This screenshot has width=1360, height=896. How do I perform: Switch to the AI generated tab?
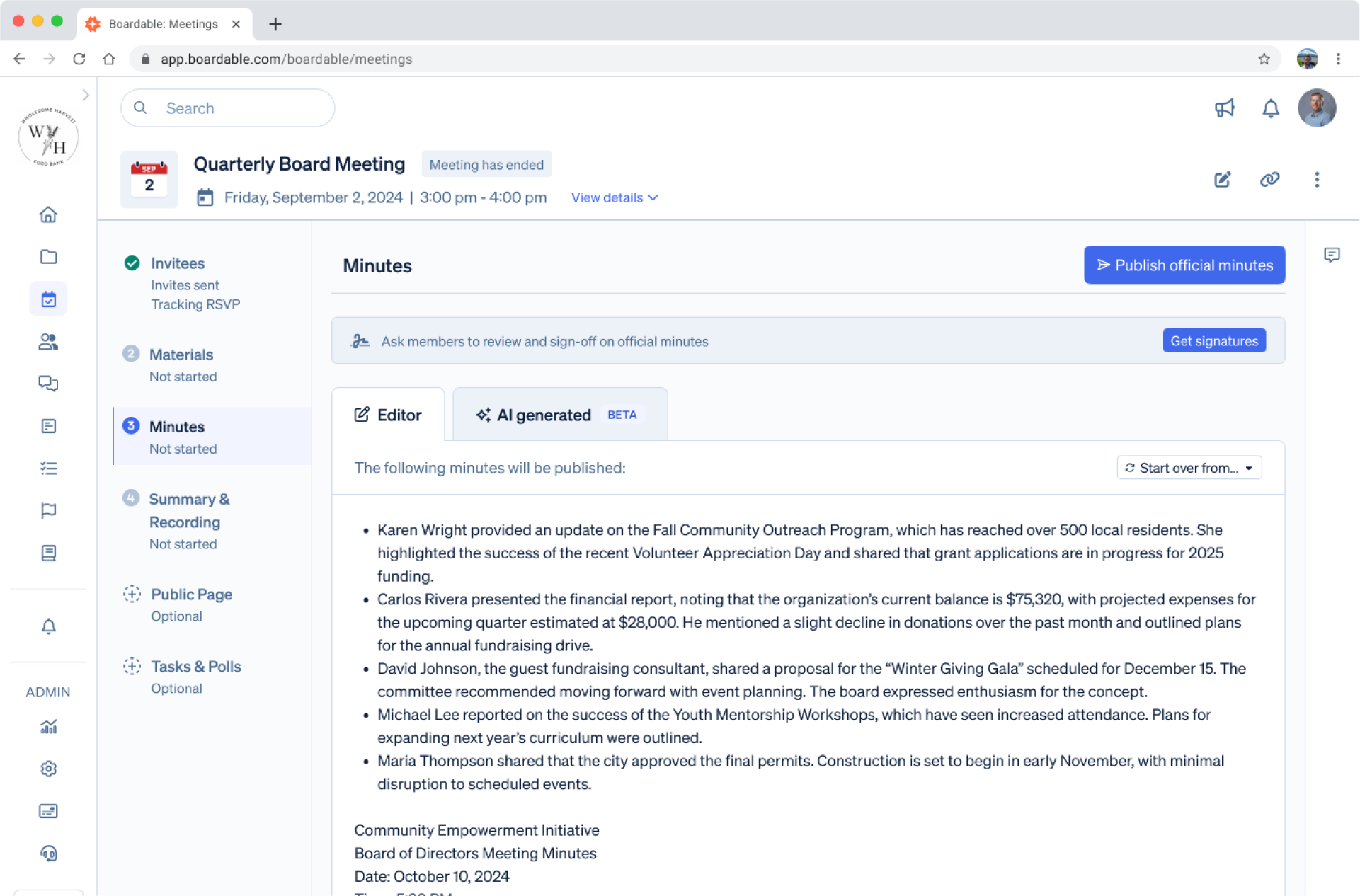tap(559, 415)
